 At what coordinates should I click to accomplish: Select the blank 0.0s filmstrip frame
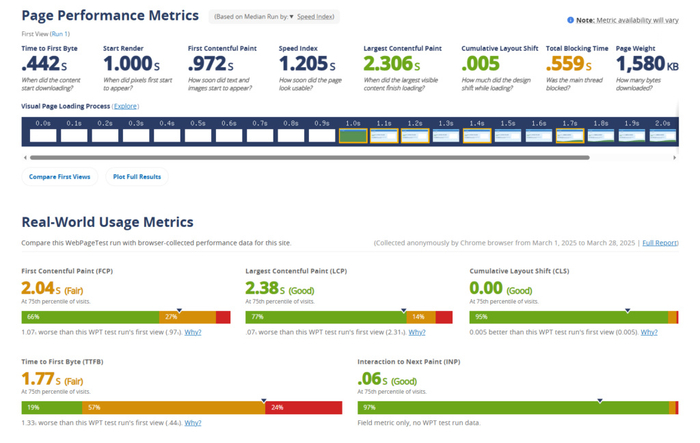43,136
